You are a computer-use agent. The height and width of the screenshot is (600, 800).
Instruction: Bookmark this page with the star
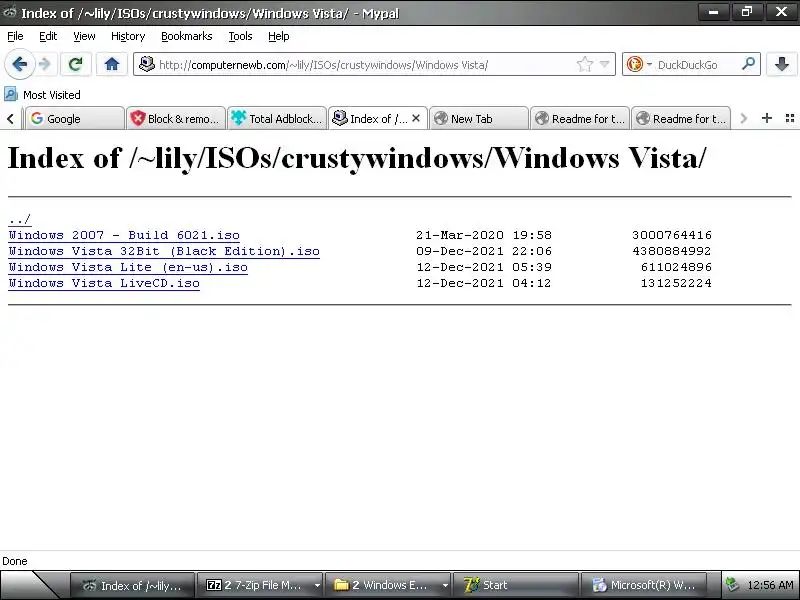585,64
